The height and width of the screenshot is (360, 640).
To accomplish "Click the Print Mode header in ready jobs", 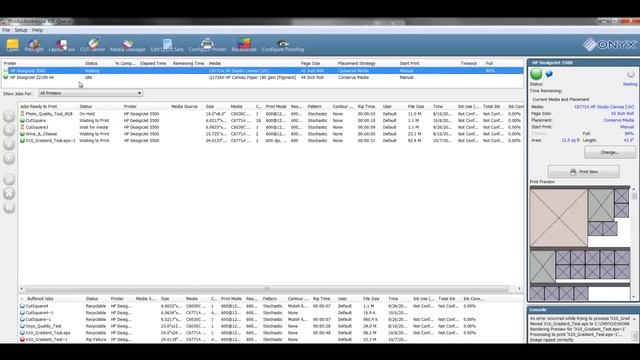I will click(x=276, y=107).
